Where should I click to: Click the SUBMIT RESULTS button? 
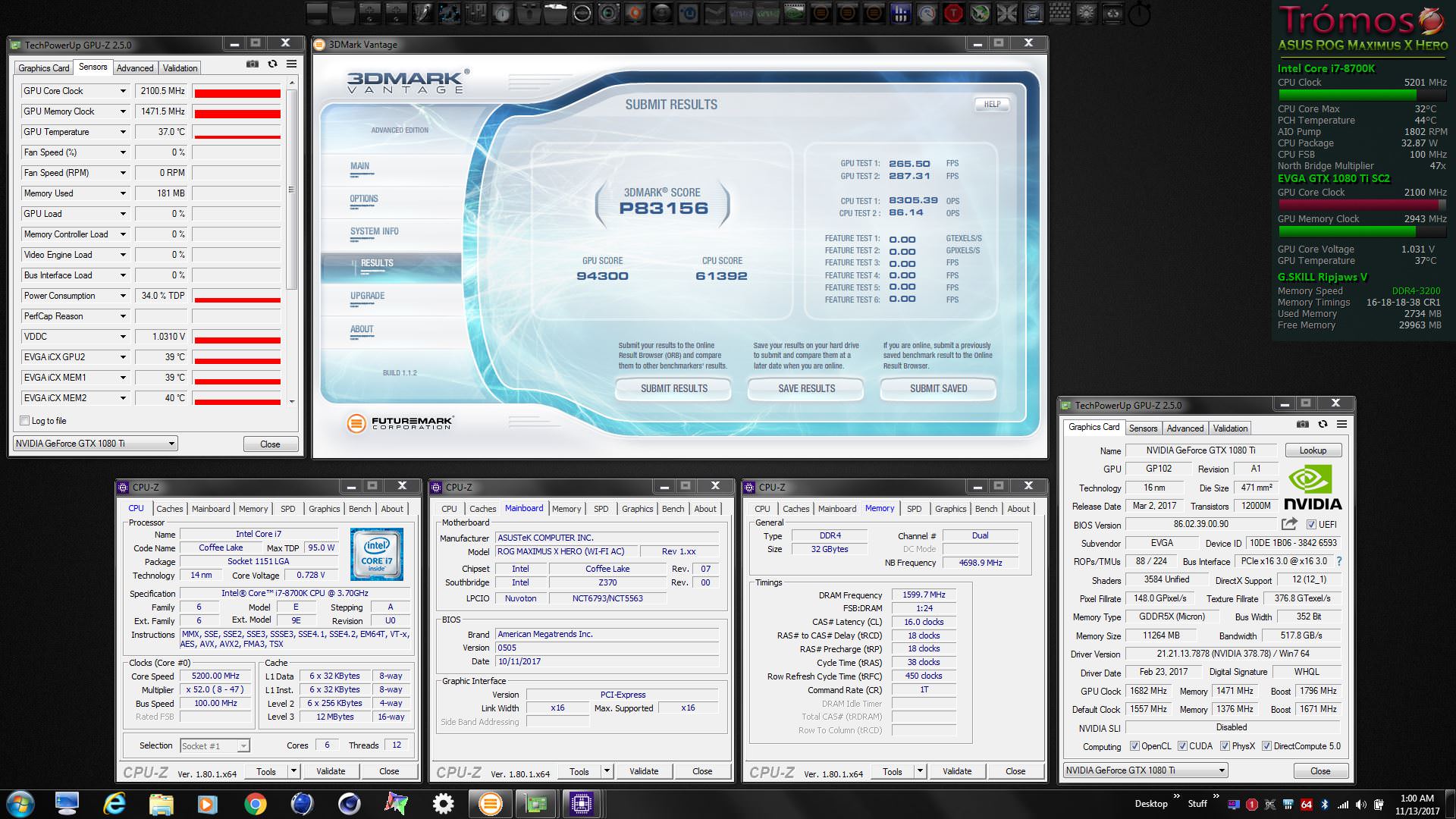click(673, 388)
